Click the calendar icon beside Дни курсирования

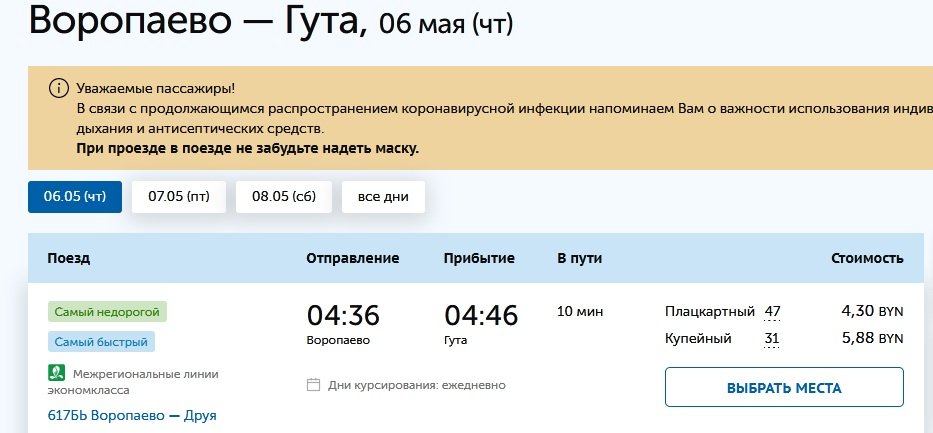pyautogui.click(x=313, y=385)
